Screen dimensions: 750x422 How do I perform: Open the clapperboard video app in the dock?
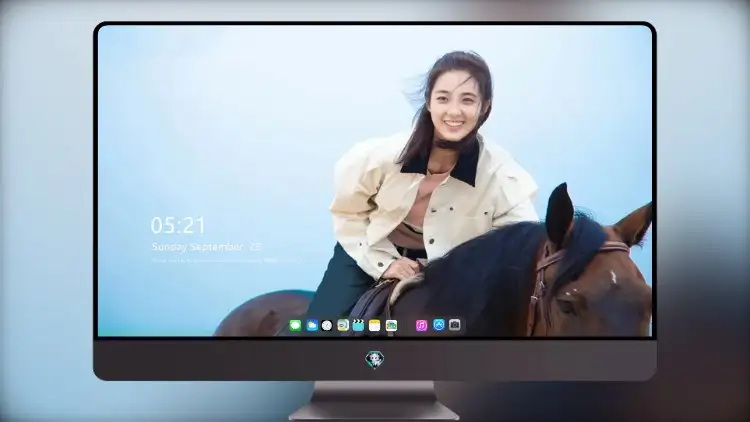[x=358, y=325]
